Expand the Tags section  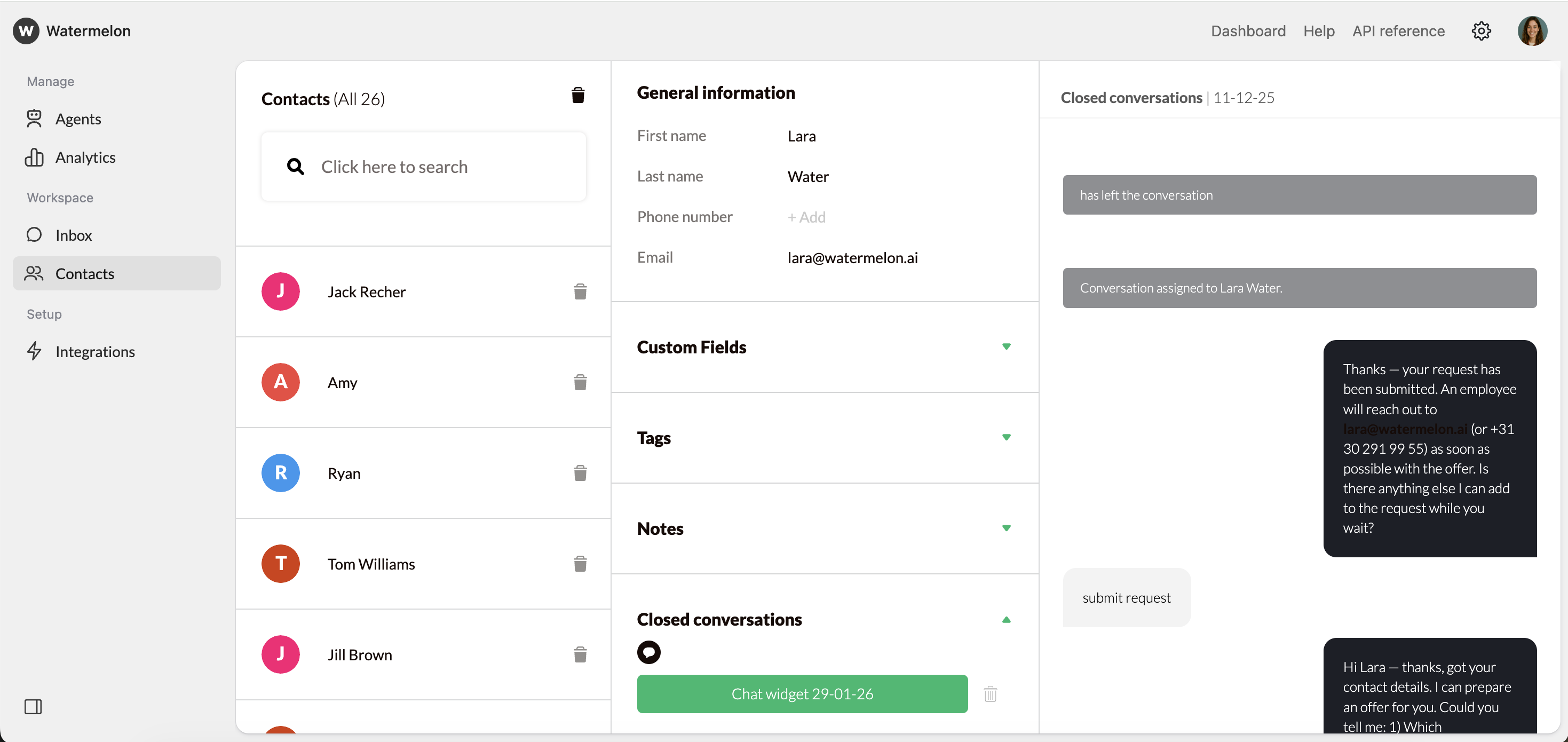(1007, 437)
